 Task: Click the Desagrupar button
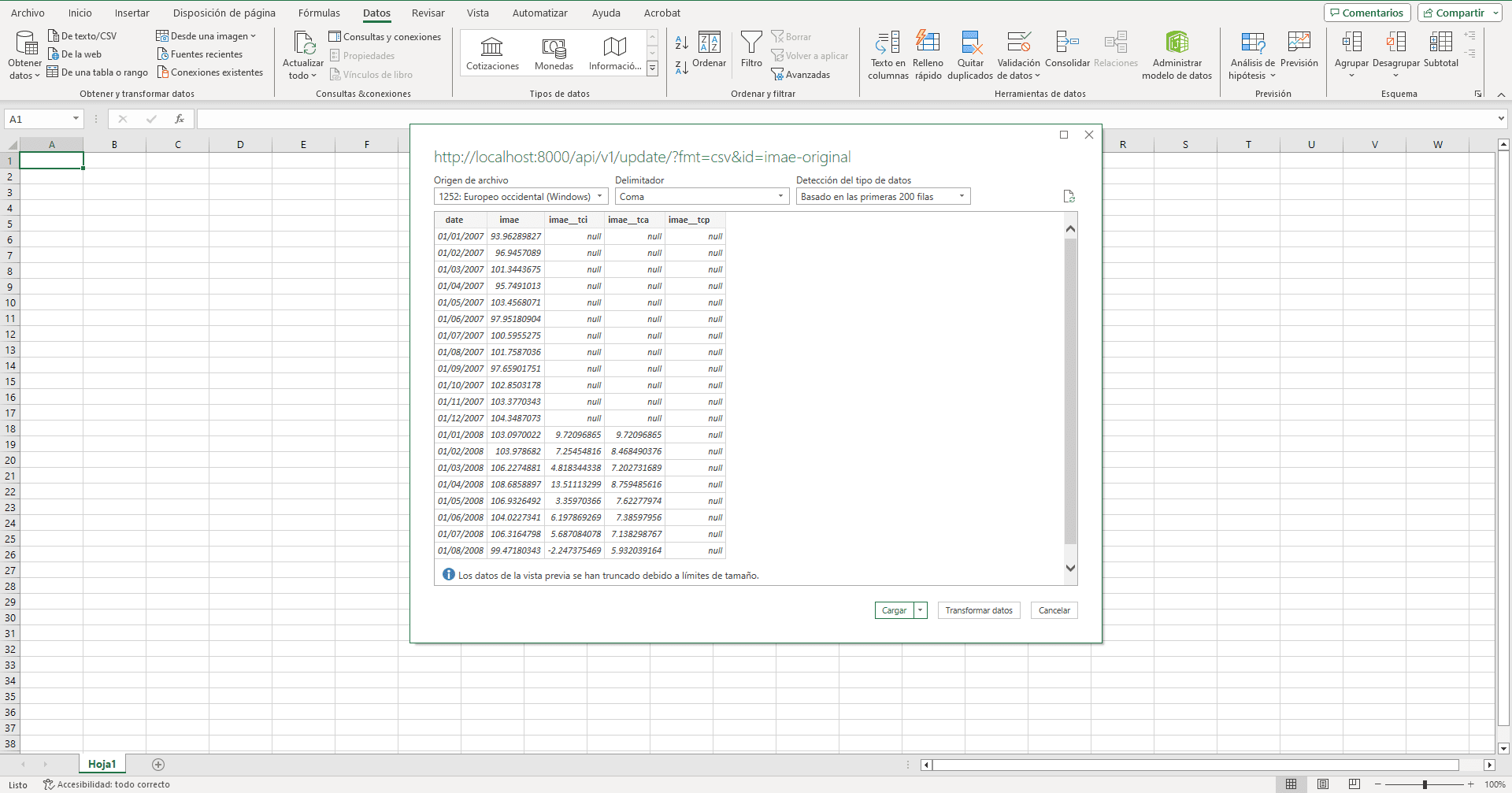pyautogui.click(x=1395, y=55)
